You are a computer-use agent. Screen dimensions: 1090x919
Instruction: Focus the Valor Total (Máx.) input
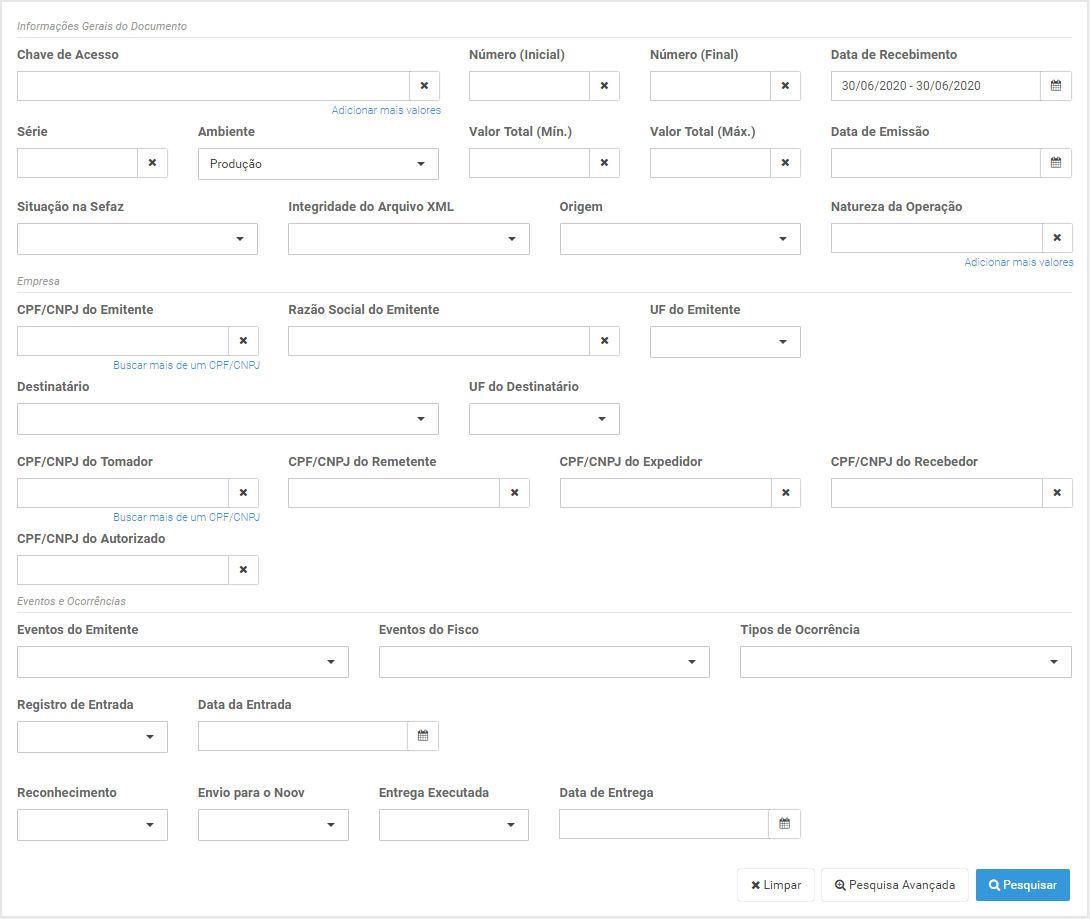710,163
